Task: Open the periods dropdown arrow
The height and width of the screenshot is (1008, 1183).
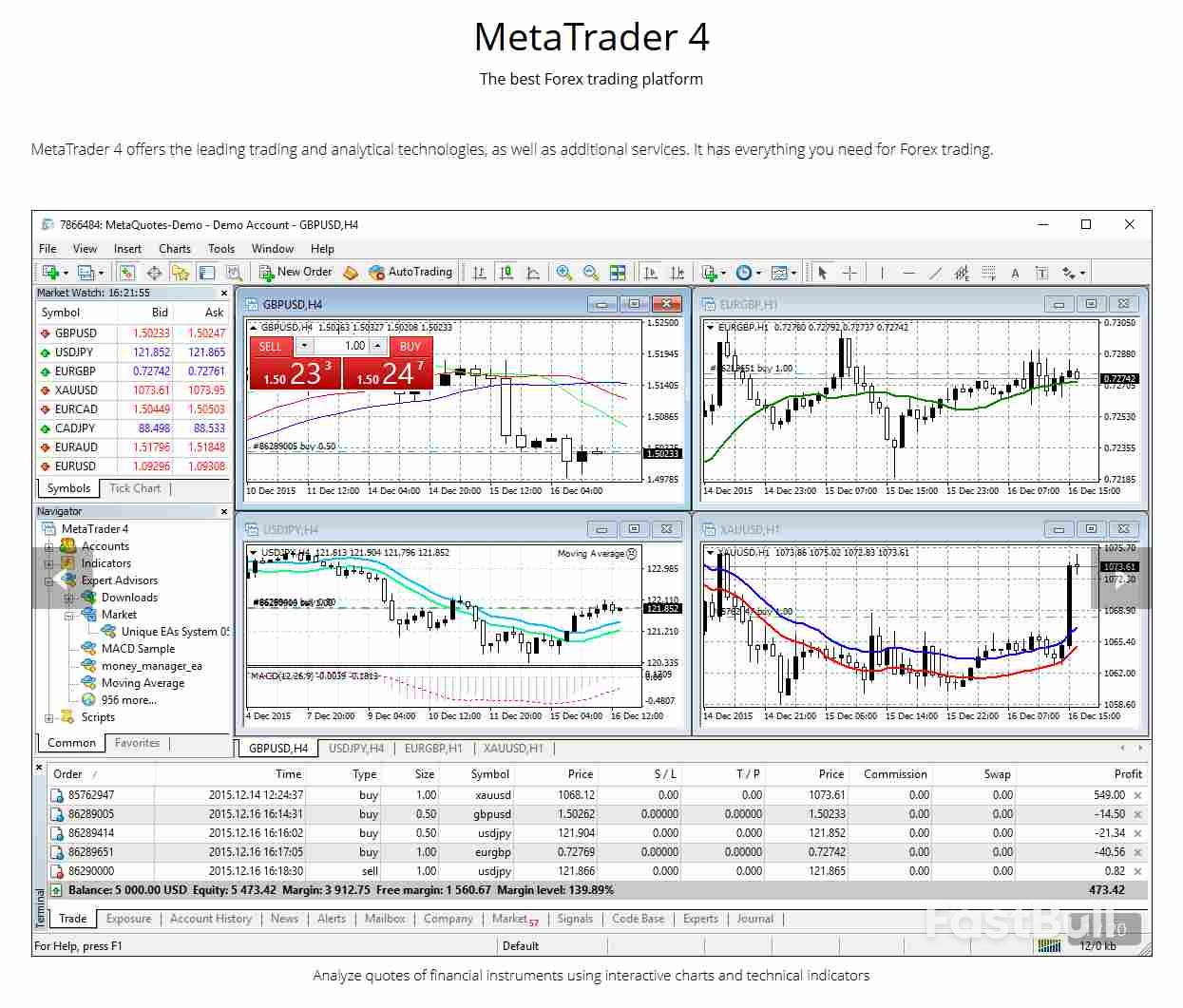Action: [x=758, y=274]
